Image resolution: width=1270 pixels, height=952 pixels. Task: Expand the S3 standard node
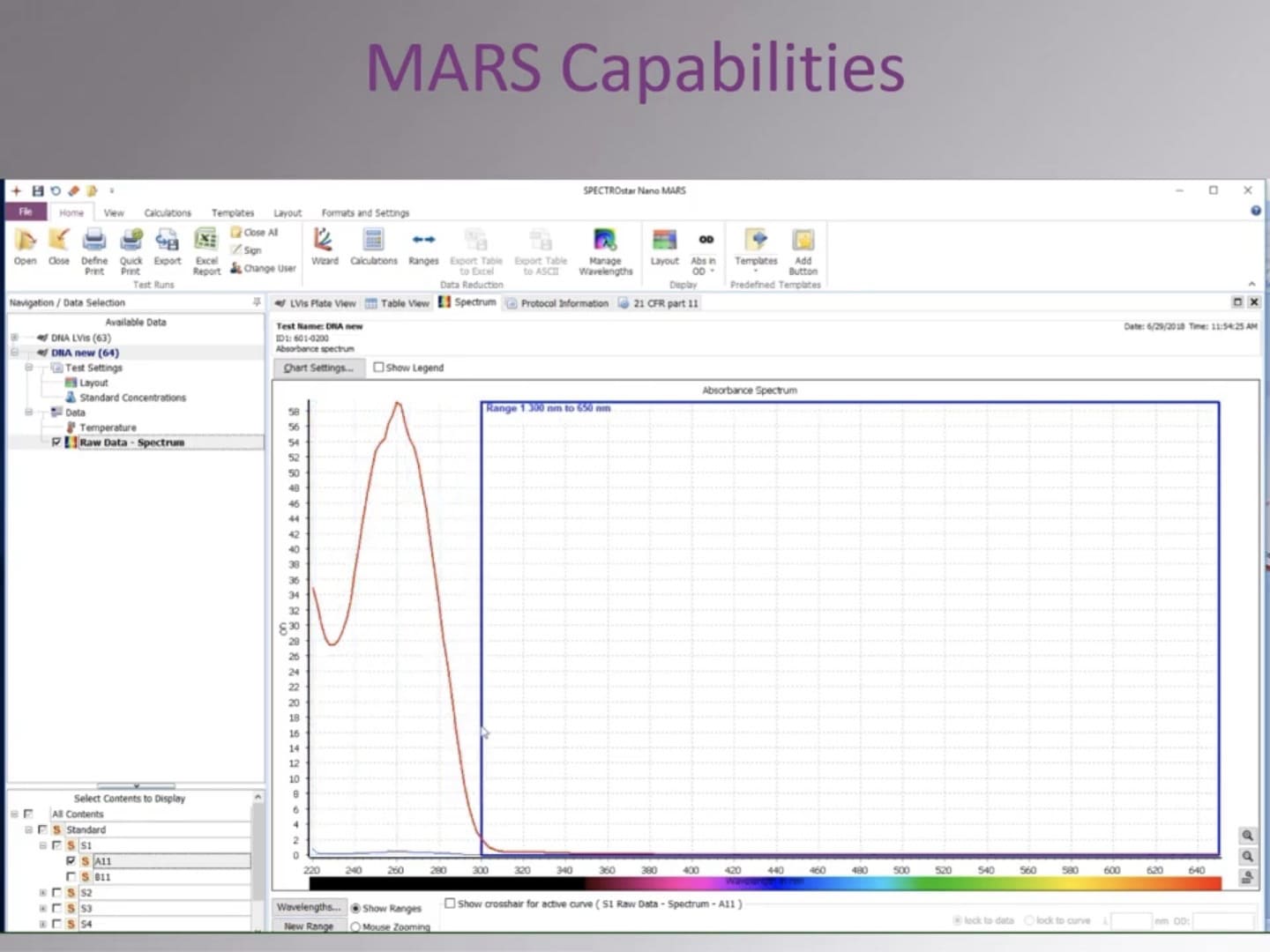[x=42, y=908]
